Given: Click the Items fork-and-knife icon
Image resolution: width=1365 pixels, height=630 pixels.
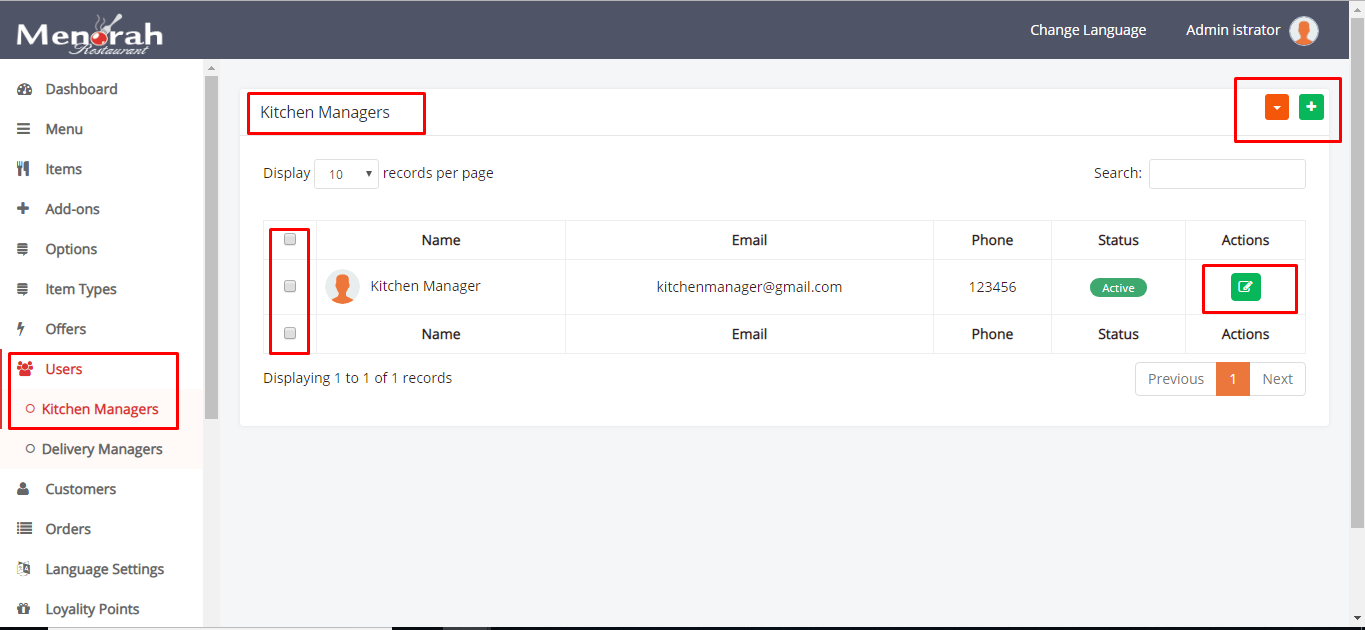Looking at the screenshot, I should coord(24,169).
